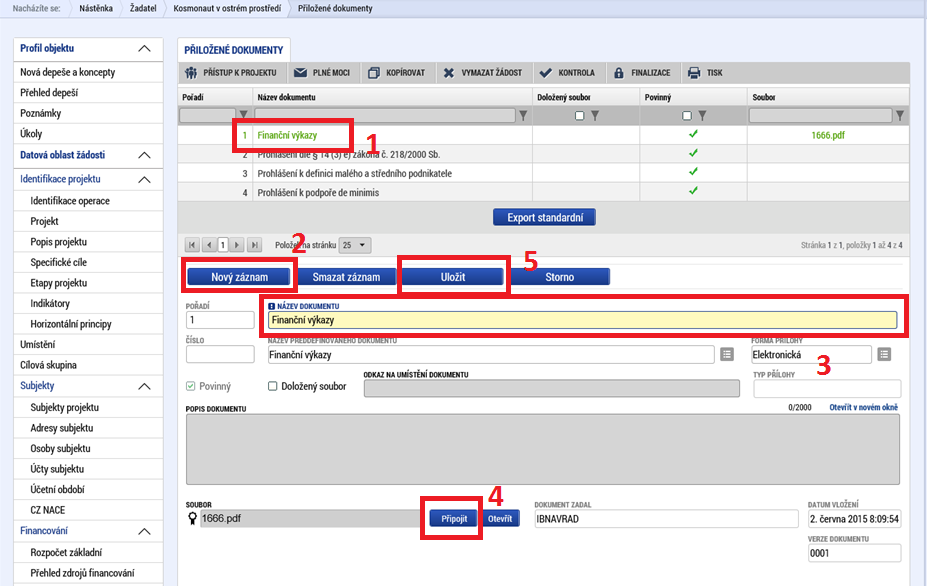927x586 pixels.
Task: Click the Typ přílohy field
Action: pos(827,388)
